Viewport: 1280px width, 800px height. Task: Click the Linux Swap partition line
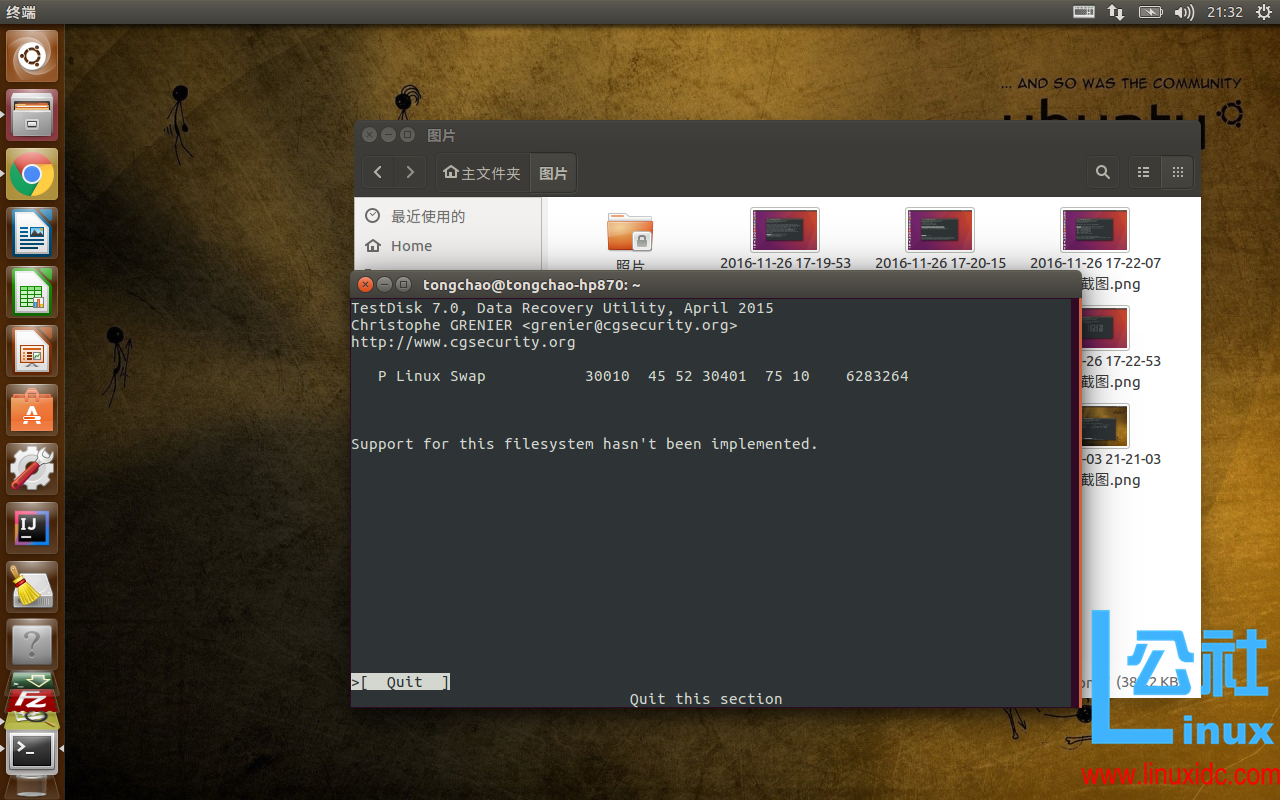[643, 376]
